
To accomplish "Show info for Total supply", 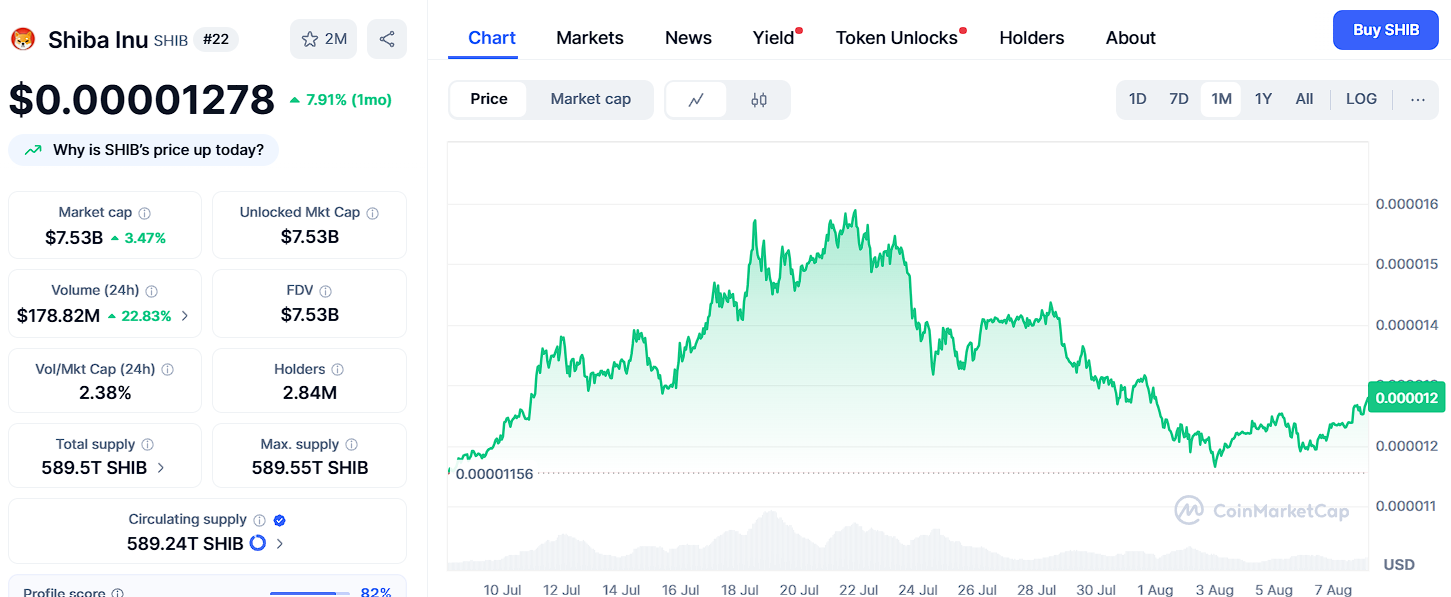I will (147, 444).
